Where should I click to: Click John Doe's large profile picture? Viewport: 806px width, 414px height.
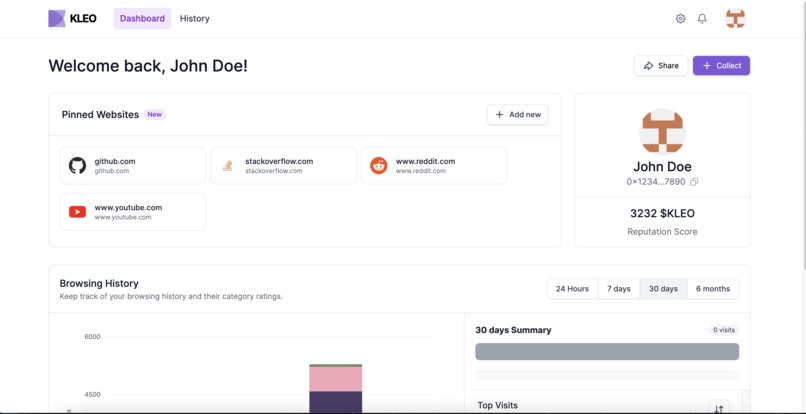click(x=662, y=132)
